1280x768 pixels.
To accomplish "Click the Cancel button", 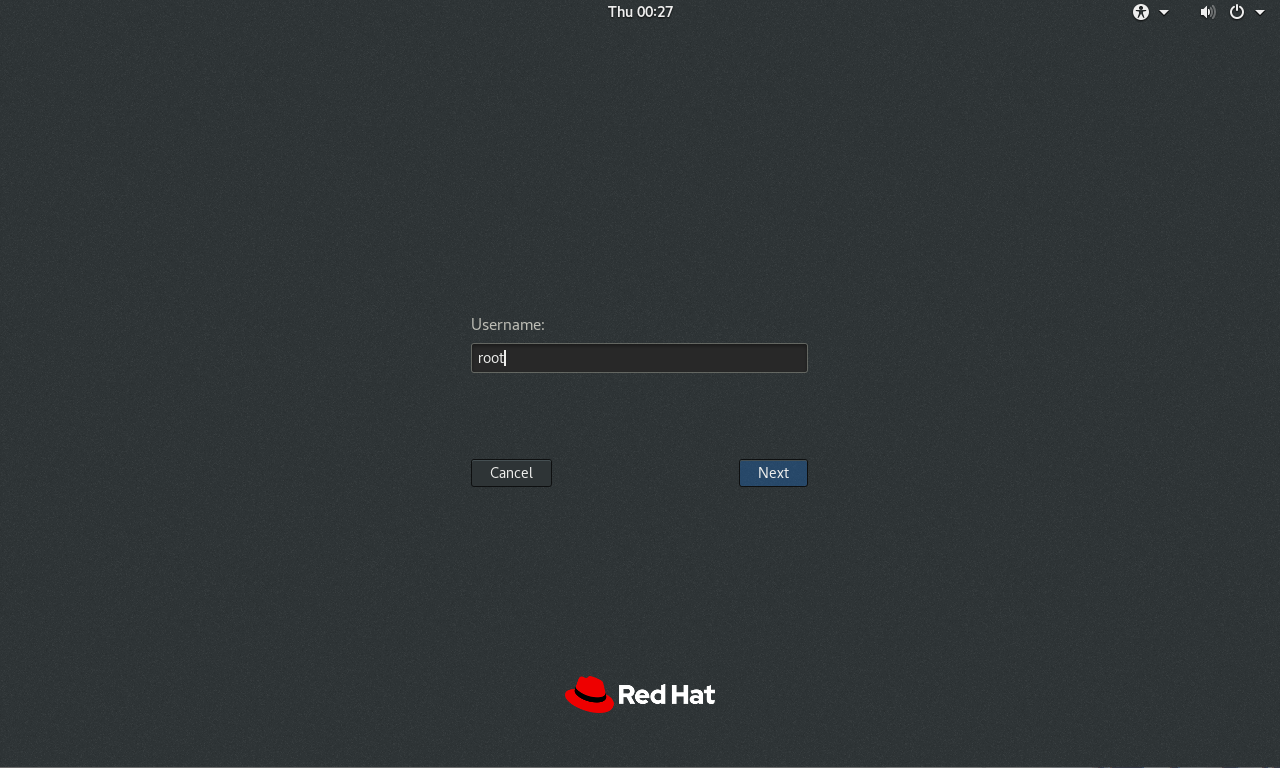I will coord(511,473).
